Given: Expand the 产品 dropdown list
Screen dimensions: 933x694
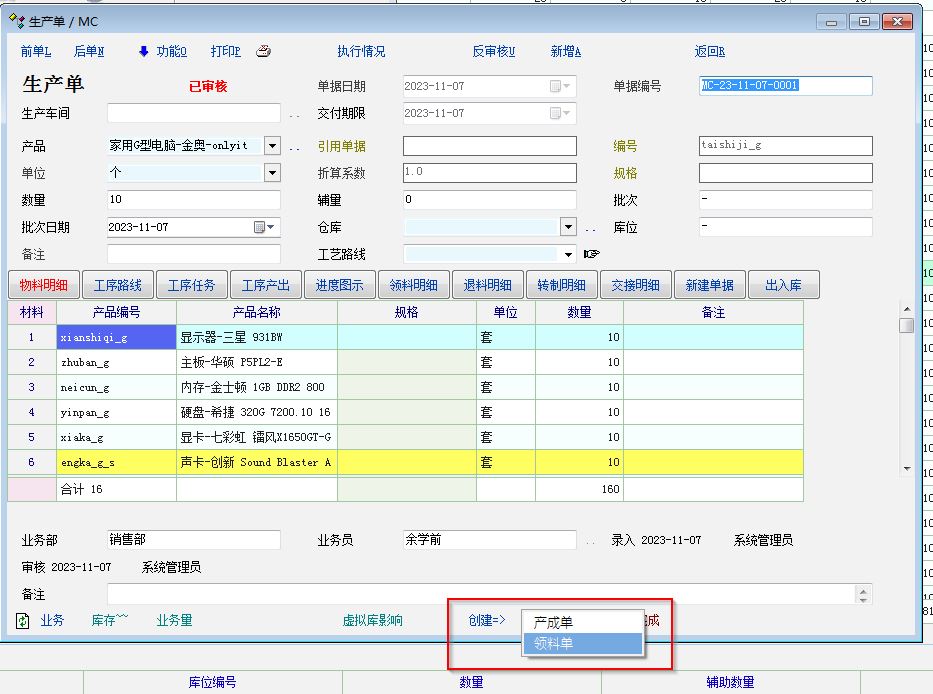Looking at the screenshot, I should 272,146.
